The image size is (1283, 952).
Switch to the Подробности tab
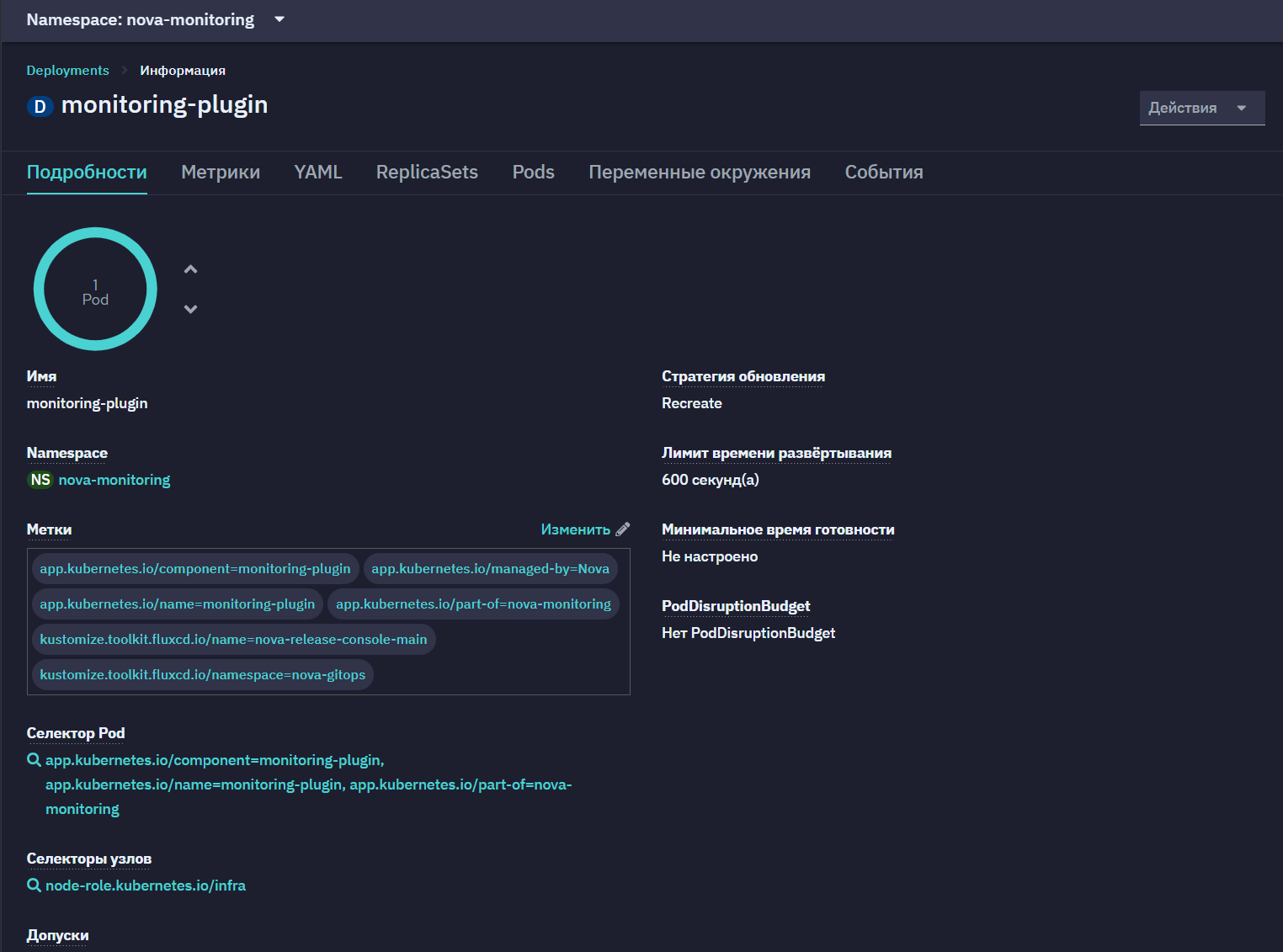click(x=87, y=173)
